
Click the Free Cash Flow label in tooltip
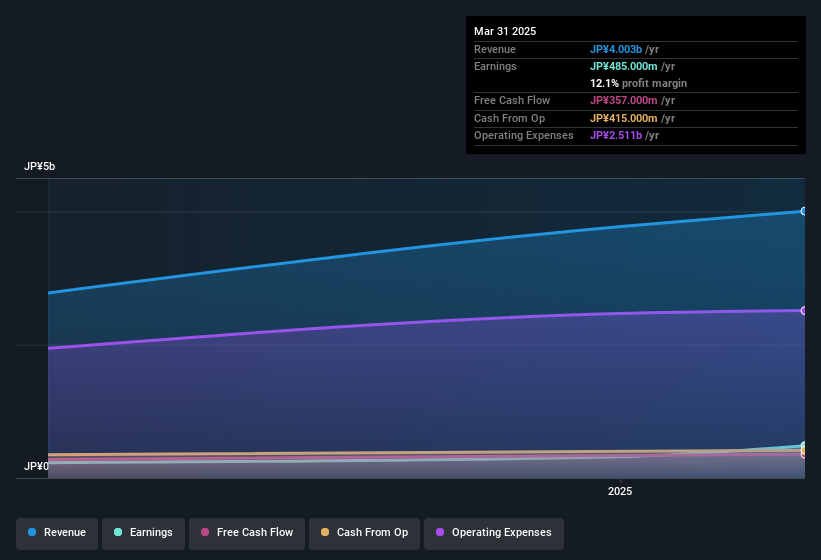point(512,100)
